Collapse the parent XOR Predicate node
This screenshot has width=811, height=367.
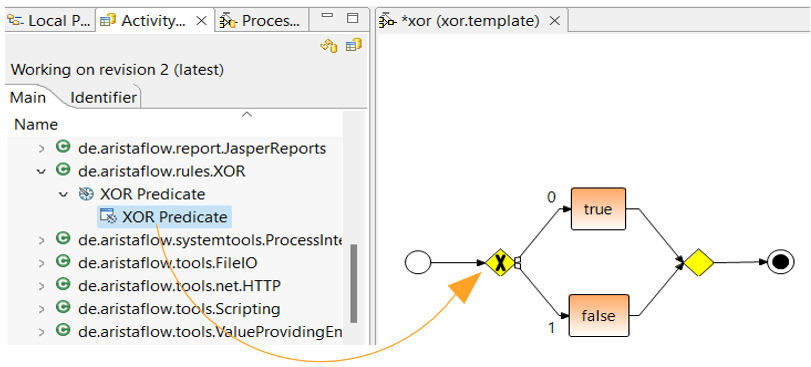(64, 194)
